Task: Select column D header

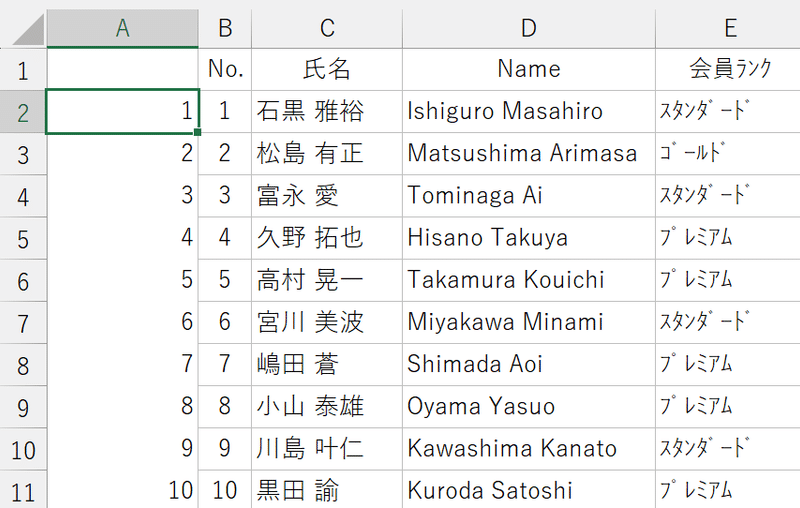Action: coord(529,28)
